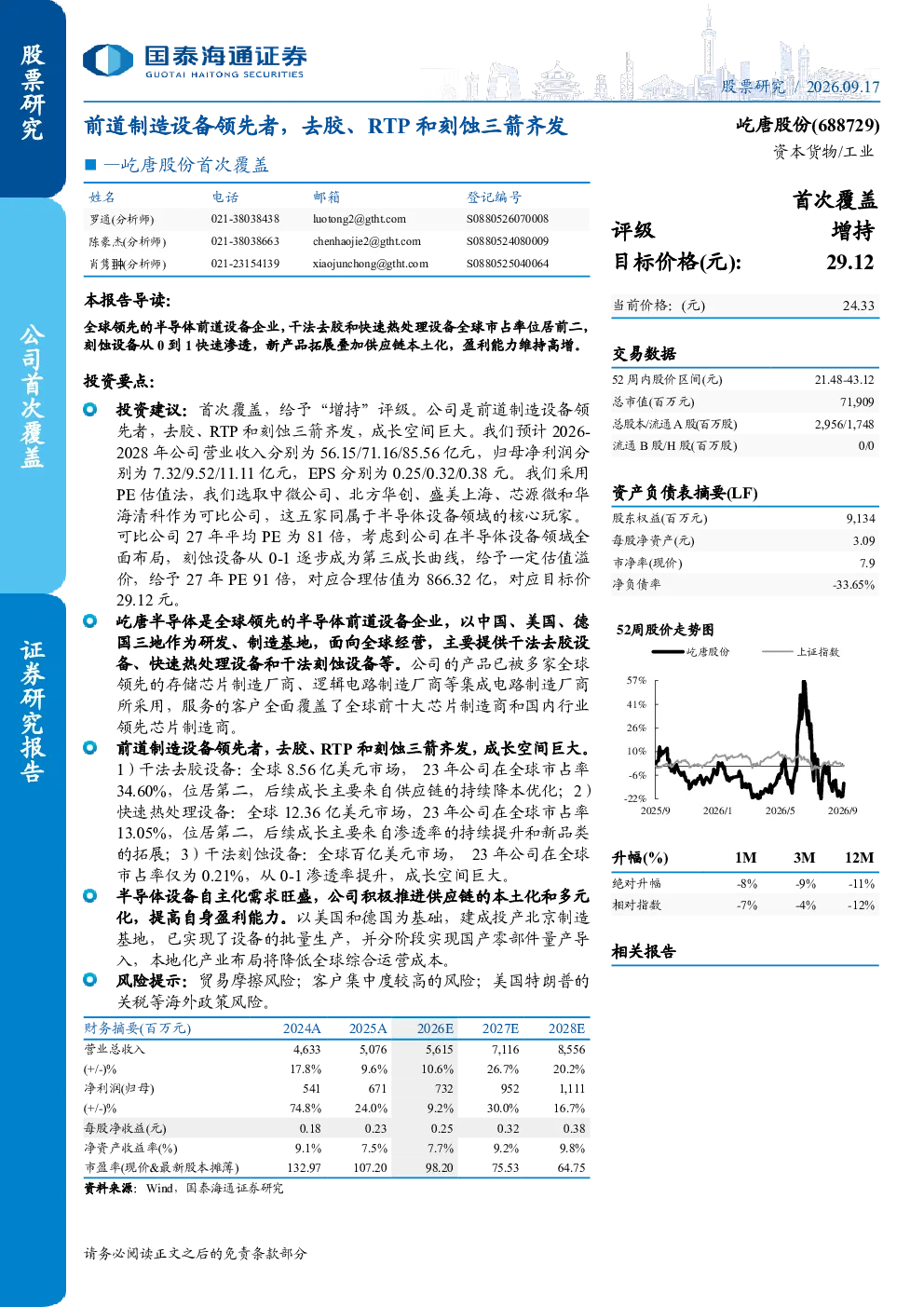Click the 2024A column header in financial summary
Screen dimensions: 924x1307
[302, 1028]
